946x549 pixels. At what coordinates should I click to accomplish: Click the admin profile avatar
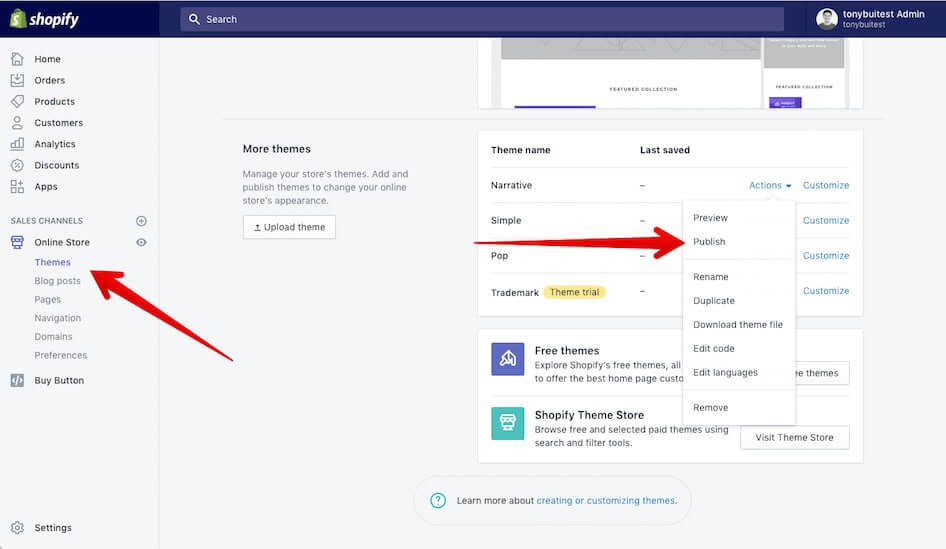point(827,19)
